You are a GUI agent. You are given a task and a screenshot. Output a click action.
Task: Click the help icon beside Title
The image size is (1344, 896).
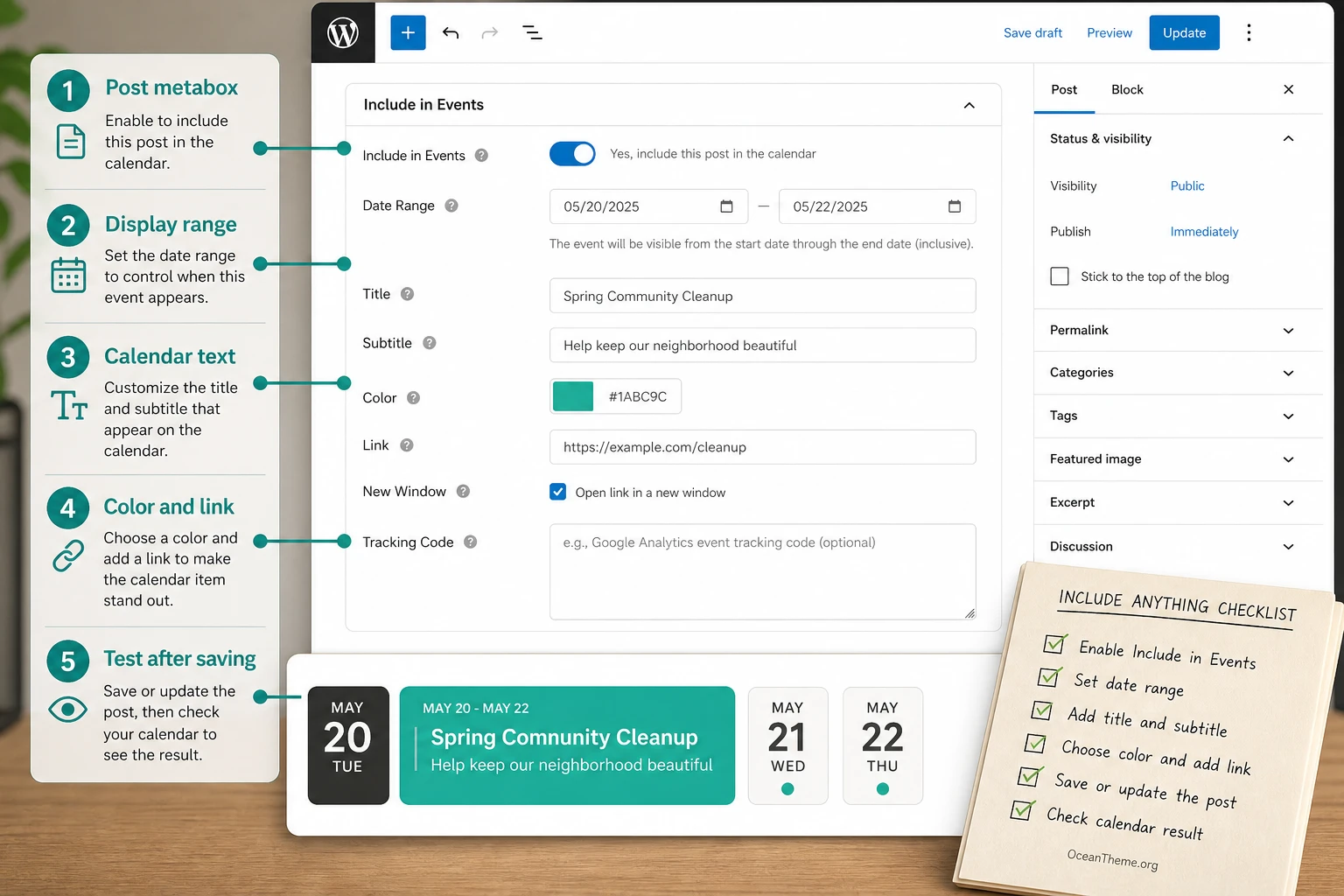407,294
